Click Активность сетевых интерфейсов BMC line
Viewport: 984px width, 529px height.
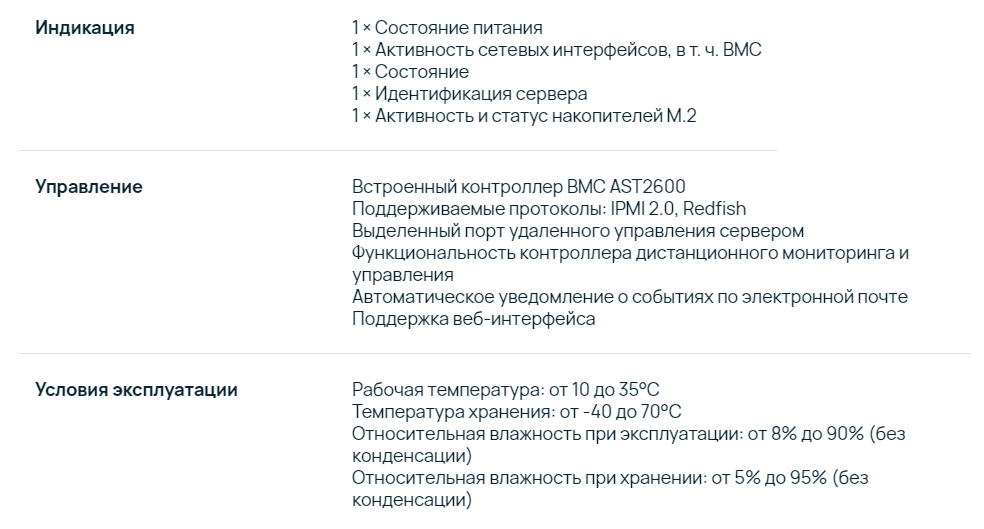point(556,50)
